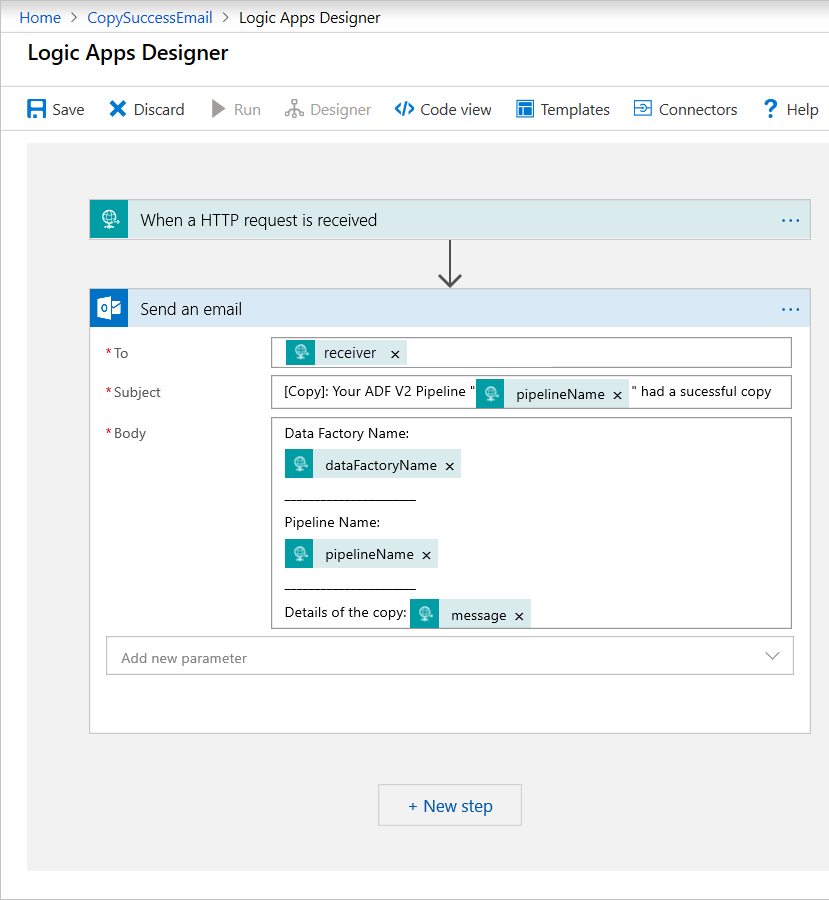Navigate to CopySuccessEmail breadcrumb
The width and height of the screenshot is (829, 900).
(149, 17)
